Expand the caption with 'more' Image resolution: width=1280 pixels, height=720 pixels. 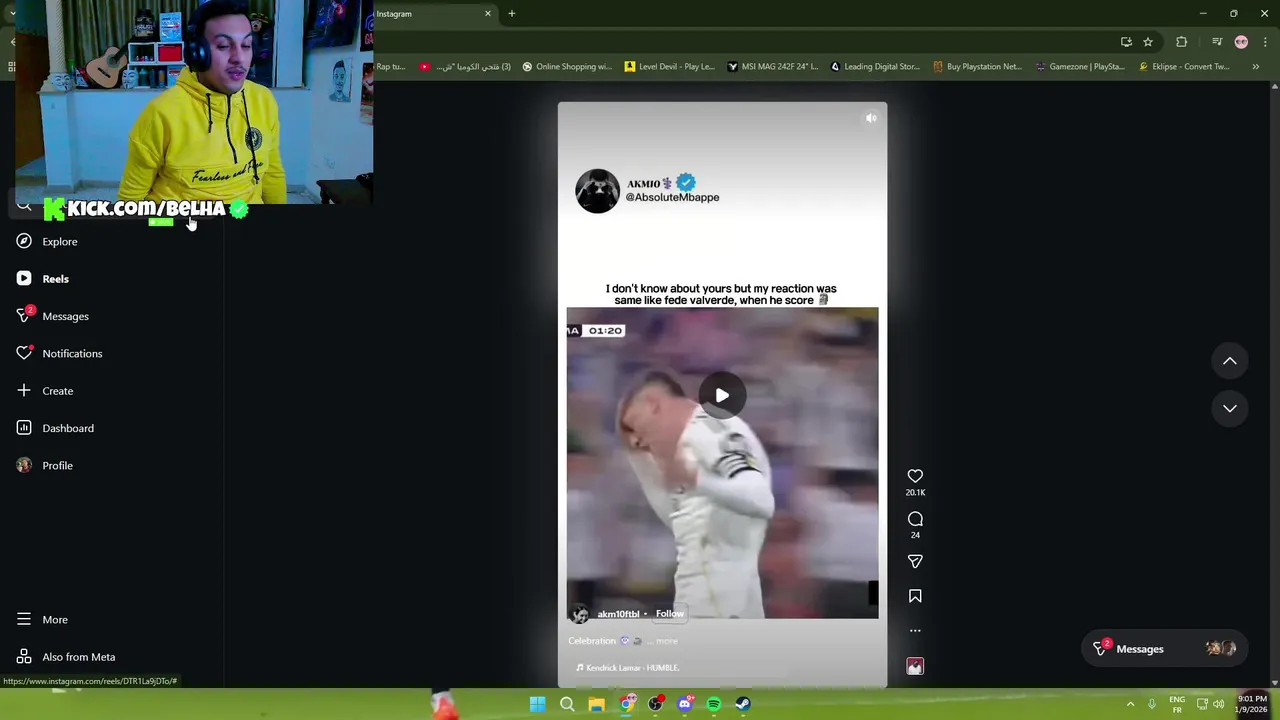pos(667,641)
